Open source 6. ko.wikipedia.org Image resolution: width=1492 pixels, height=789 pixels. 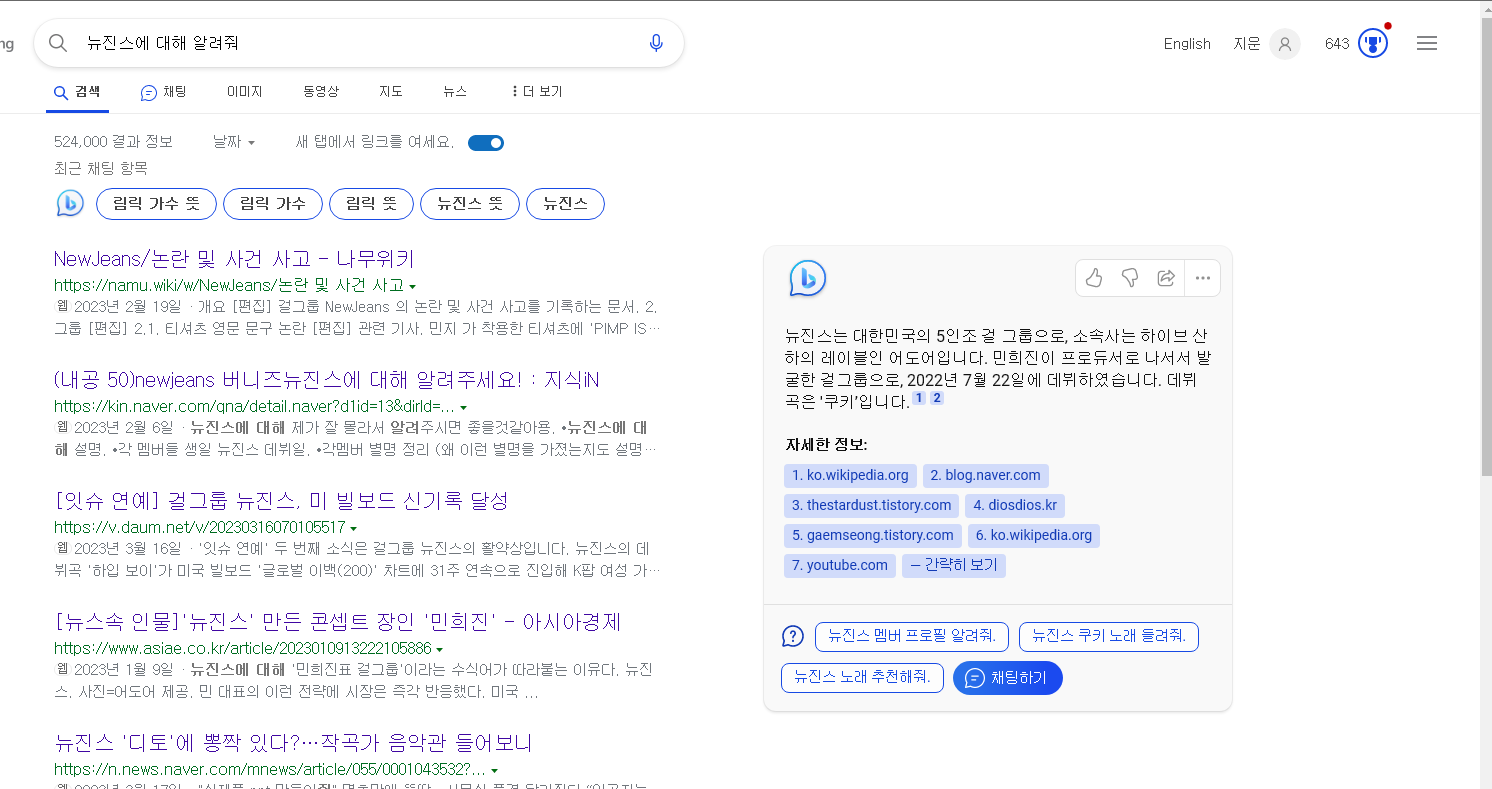pos(1034,535)
